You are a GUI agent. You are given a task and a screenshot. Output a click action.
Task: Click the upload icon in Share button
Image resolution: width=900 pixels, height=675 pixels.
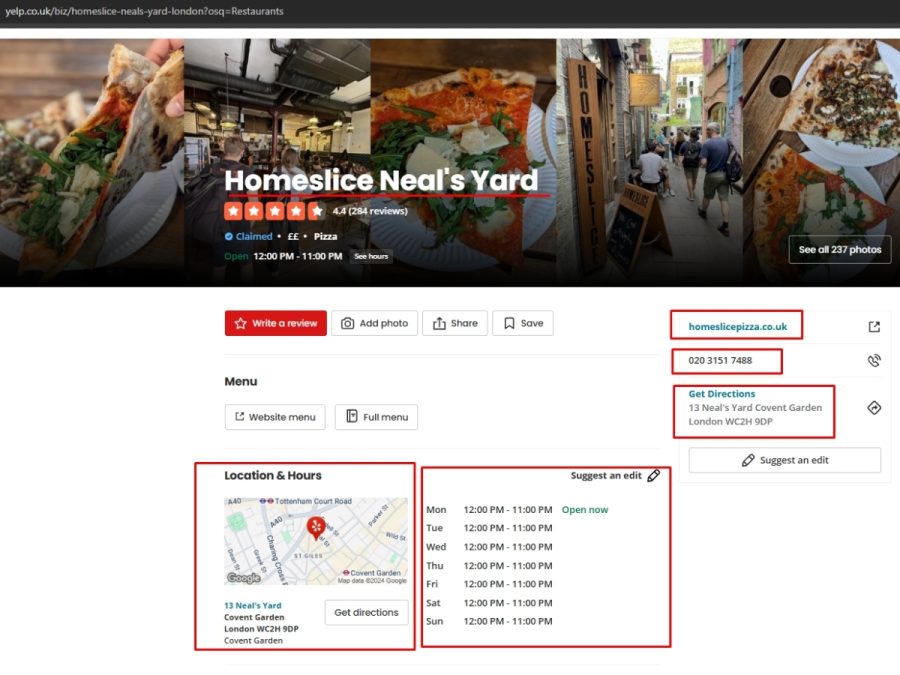click(439, 323)
